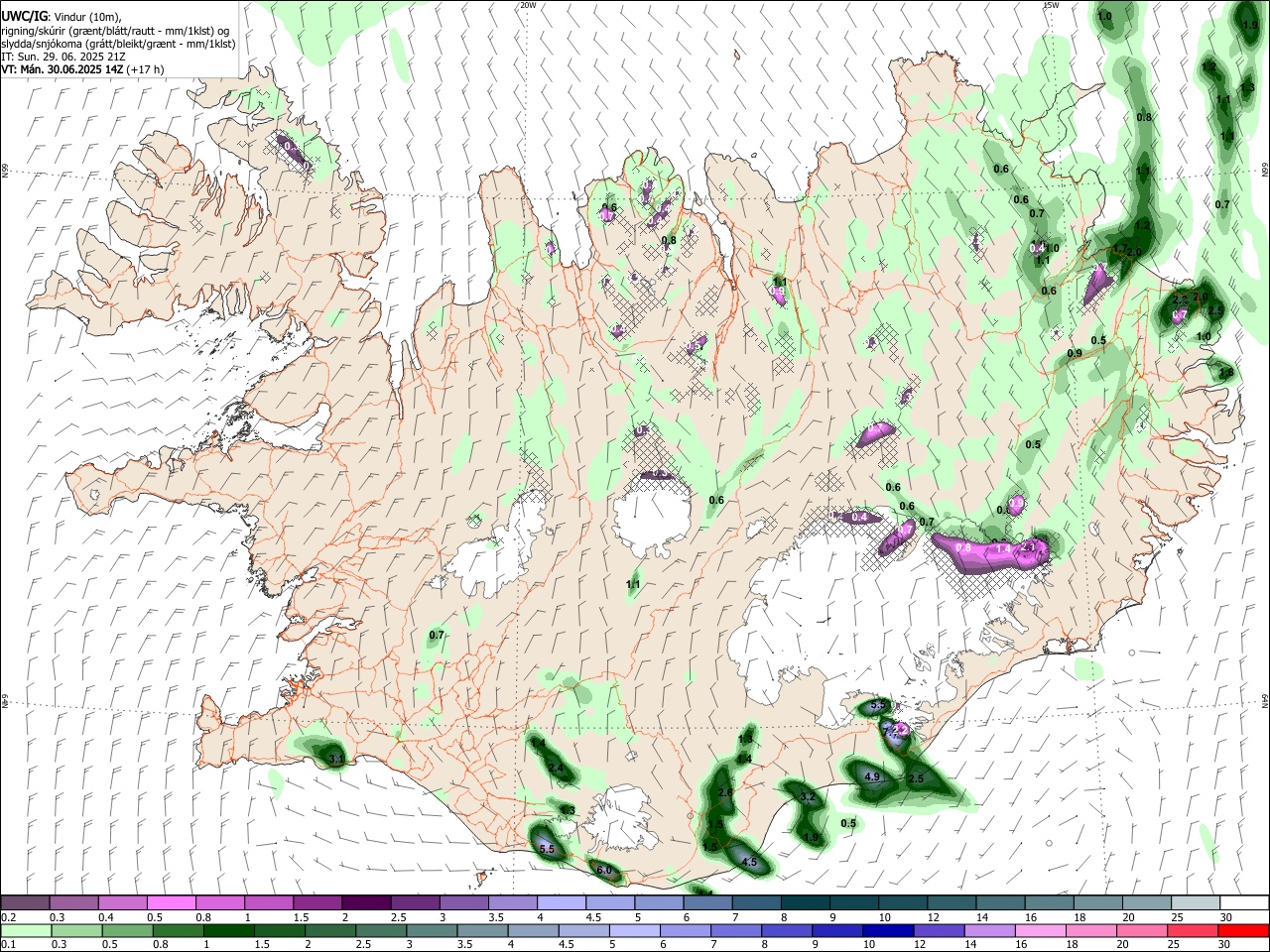This screenshot has height=952, width=1270.
Task: Click the '2.6' precipitation value on the map
Action: tap(725, 793)
